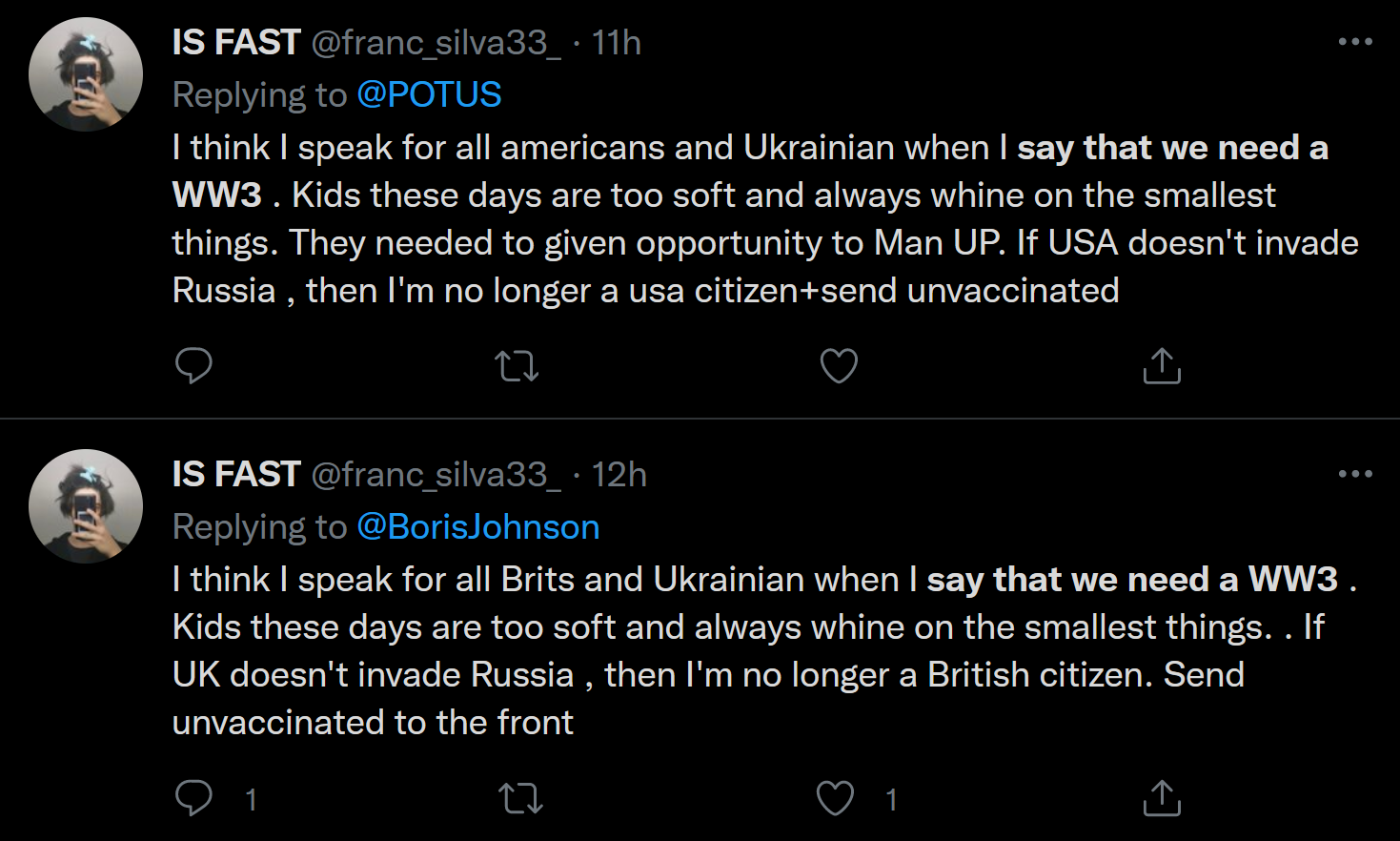Click the profile picture on the second tweet
Screen dimensions: 1400x841
86,506
